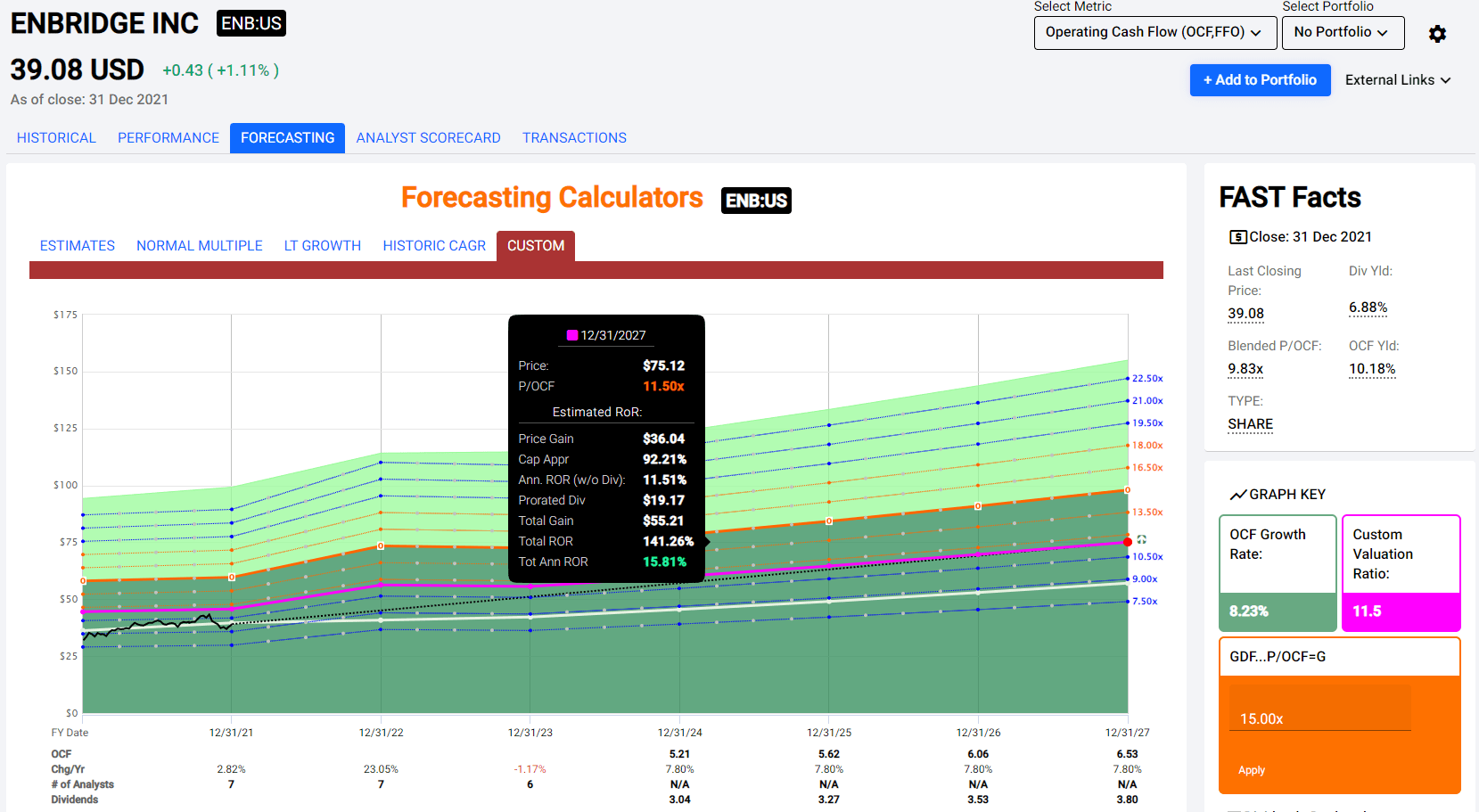Click the green 8.23% swatch
The height and width of the screenshot is (812, 1479).
(1278, 611)
